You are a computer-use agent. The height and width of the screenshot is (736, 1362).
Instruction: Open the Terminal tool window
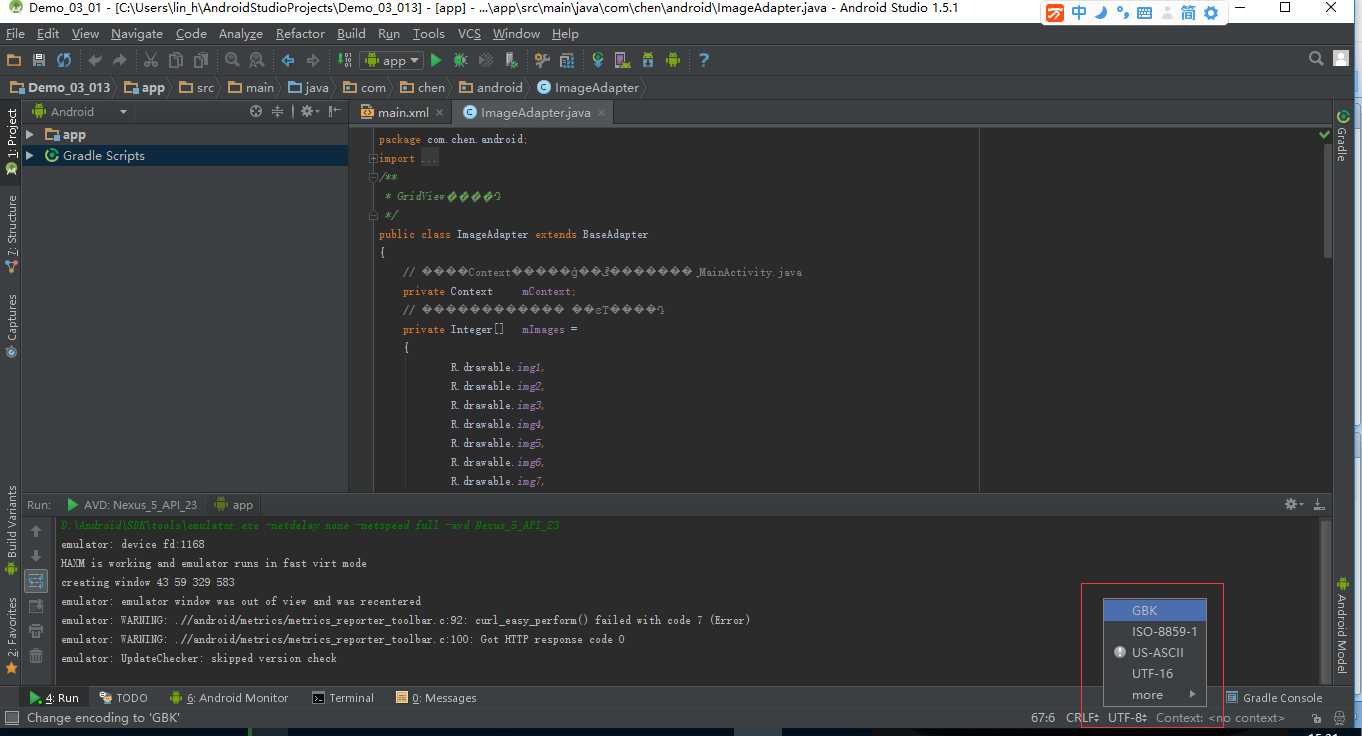[343, 698]
